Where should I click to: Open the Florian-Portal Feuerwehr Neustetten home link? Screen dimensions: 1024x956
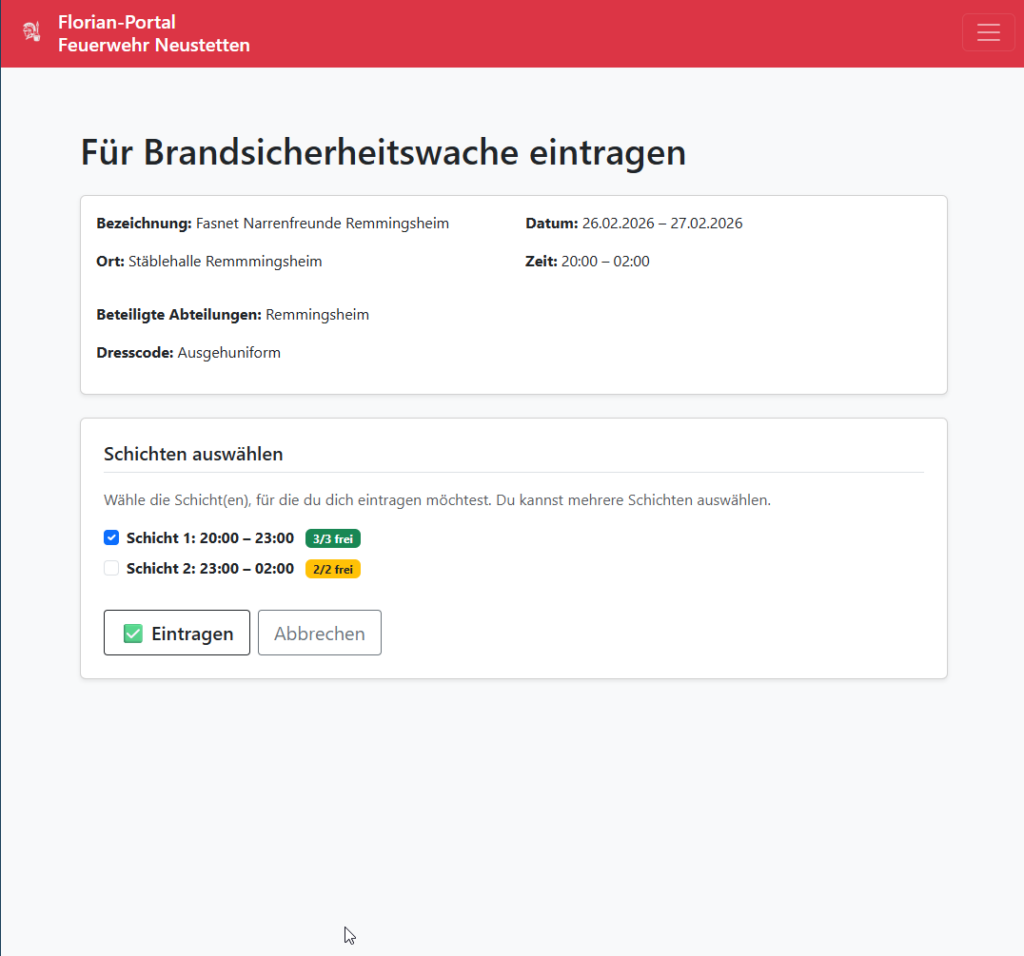pyautogui.click(x=153, y=33)
